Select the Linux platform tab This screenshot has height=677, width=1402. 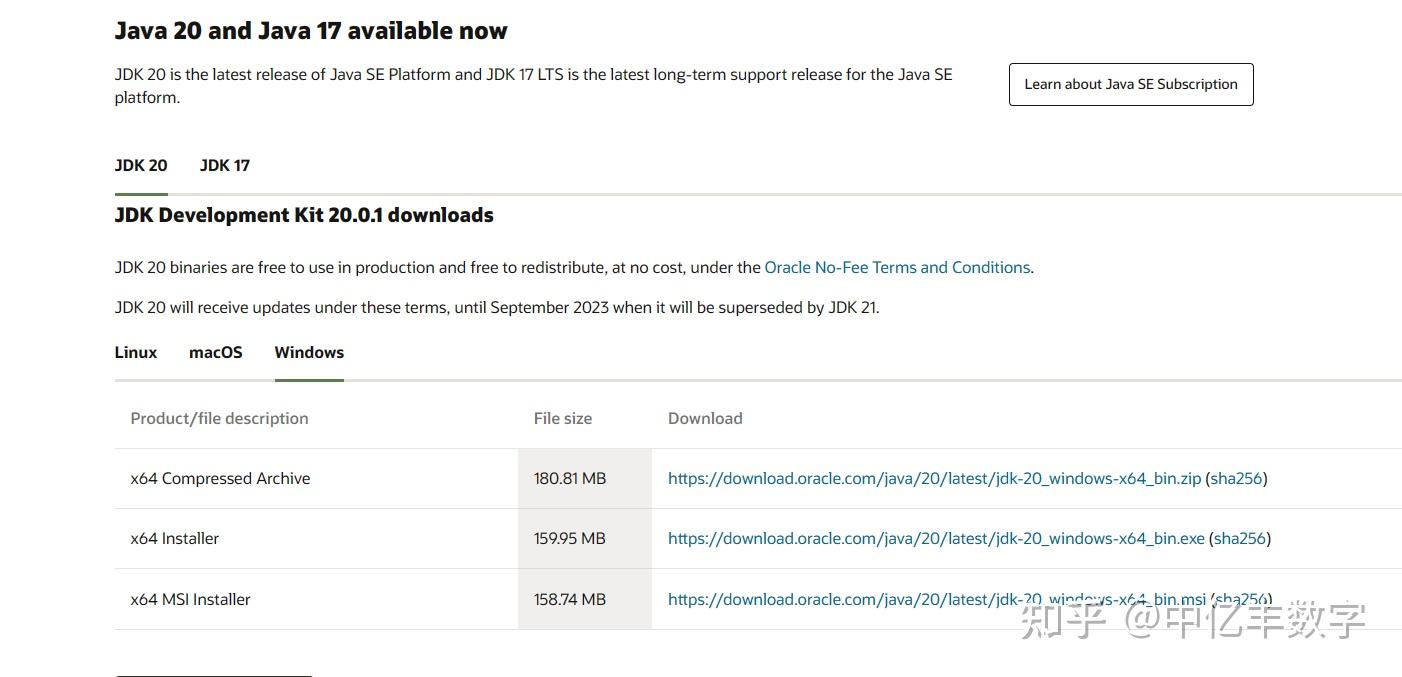(x=136, y=353)
